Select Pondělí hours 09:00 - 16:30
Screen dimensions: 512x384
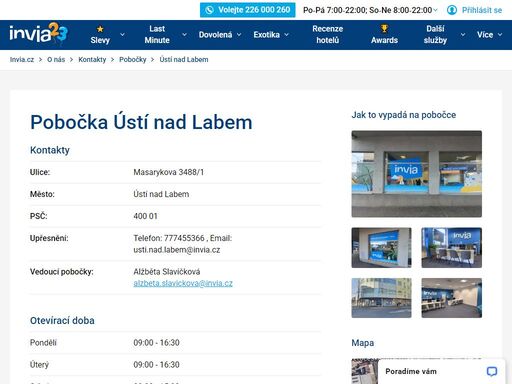click(x=156, y=343)
